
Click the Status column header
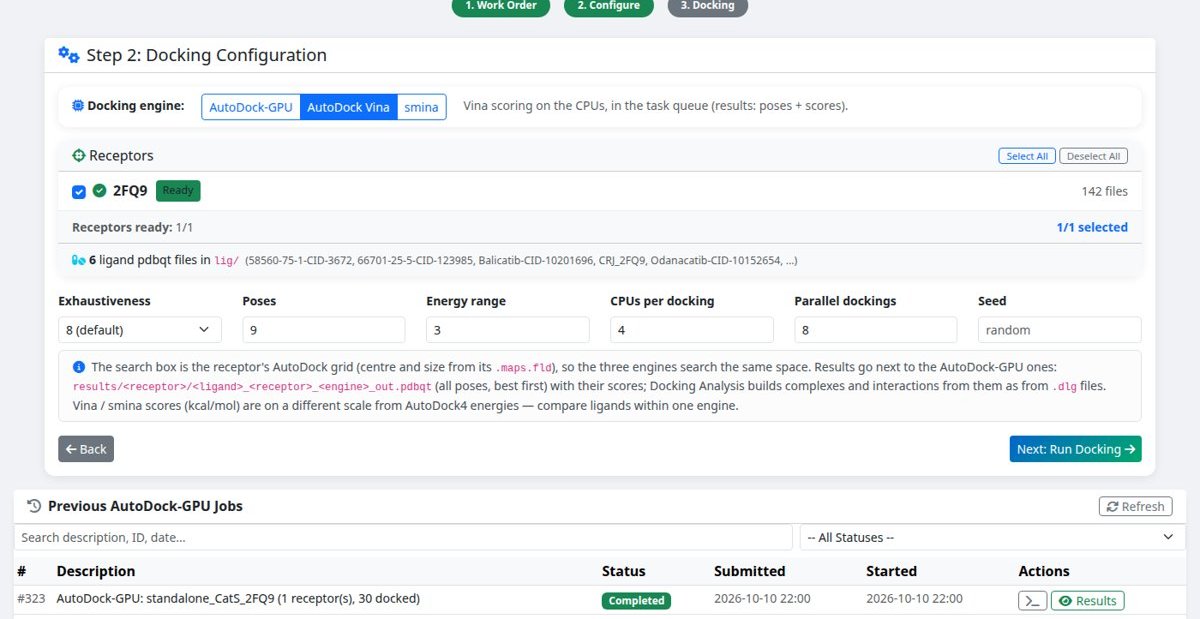point(624,571)
